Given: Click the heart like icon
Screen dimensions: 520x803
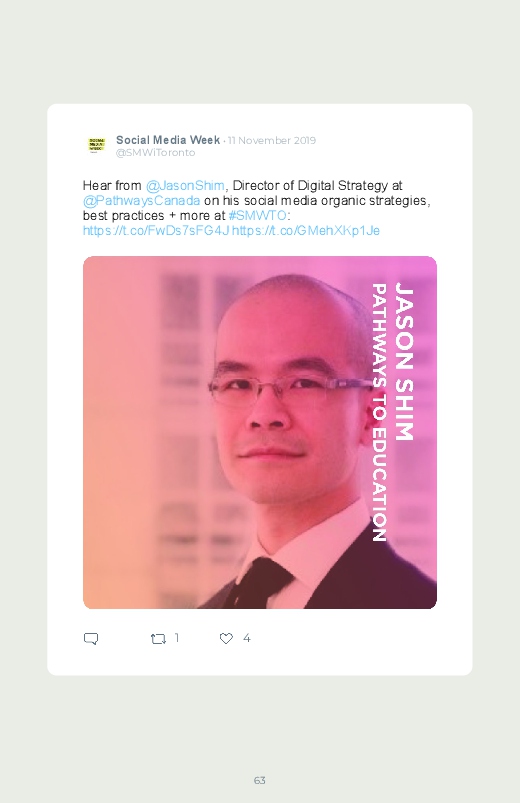Looking at the screenshot, I should (x=226, y=638).
